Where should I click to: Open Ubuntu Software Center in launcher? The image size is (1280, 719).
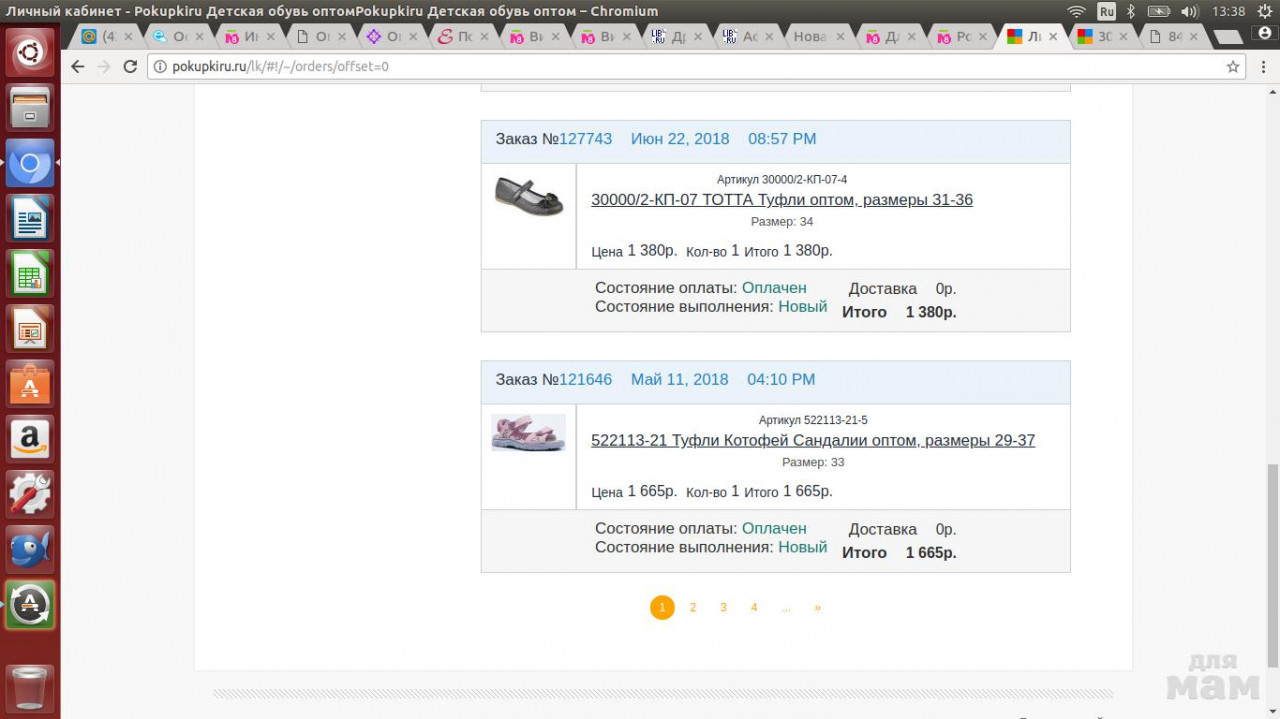30,384
